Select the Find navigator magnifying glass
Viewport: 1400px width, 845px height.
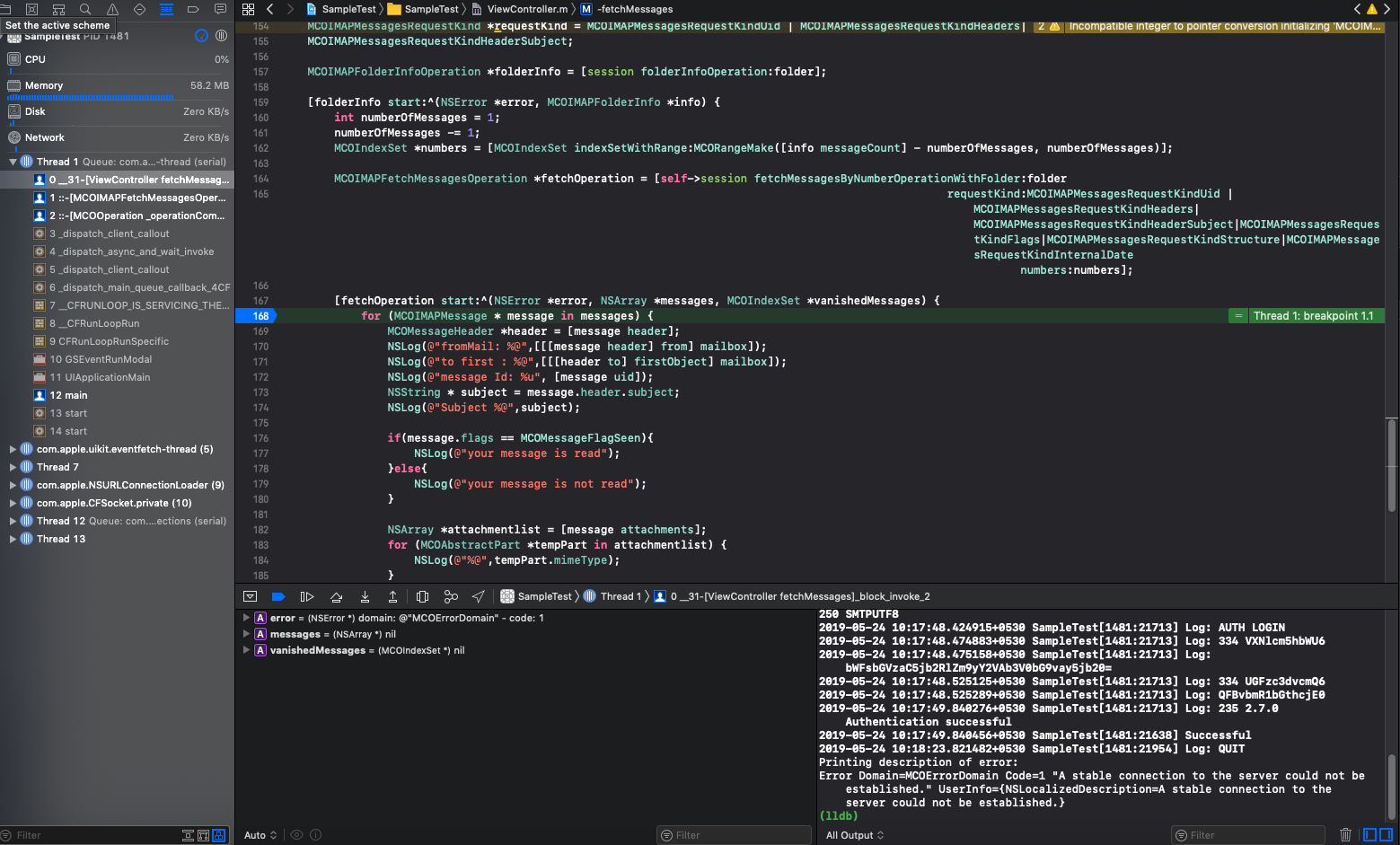(85, 9)
